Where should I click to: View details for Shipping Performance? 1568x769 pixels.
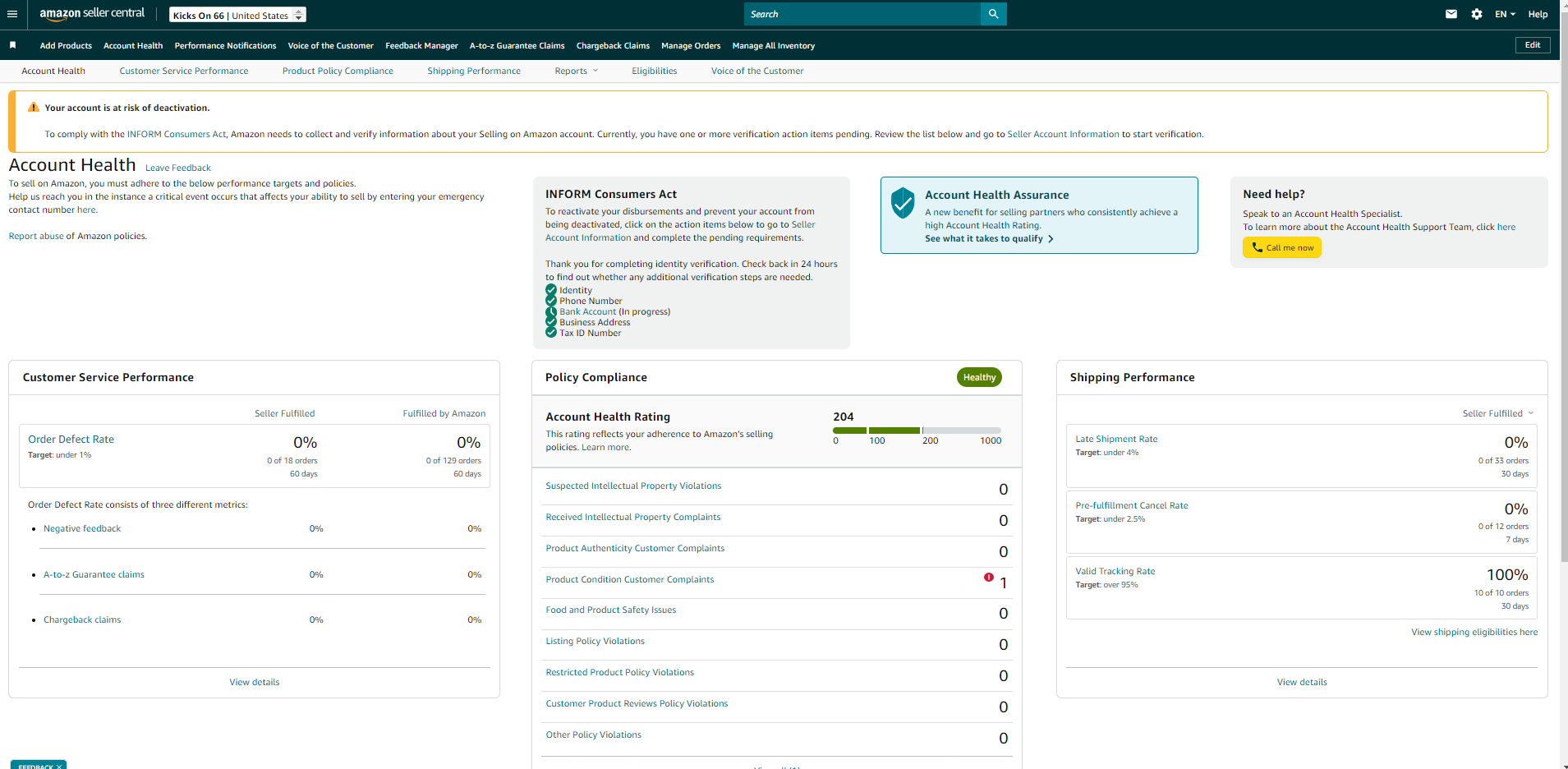point(1302,683)
